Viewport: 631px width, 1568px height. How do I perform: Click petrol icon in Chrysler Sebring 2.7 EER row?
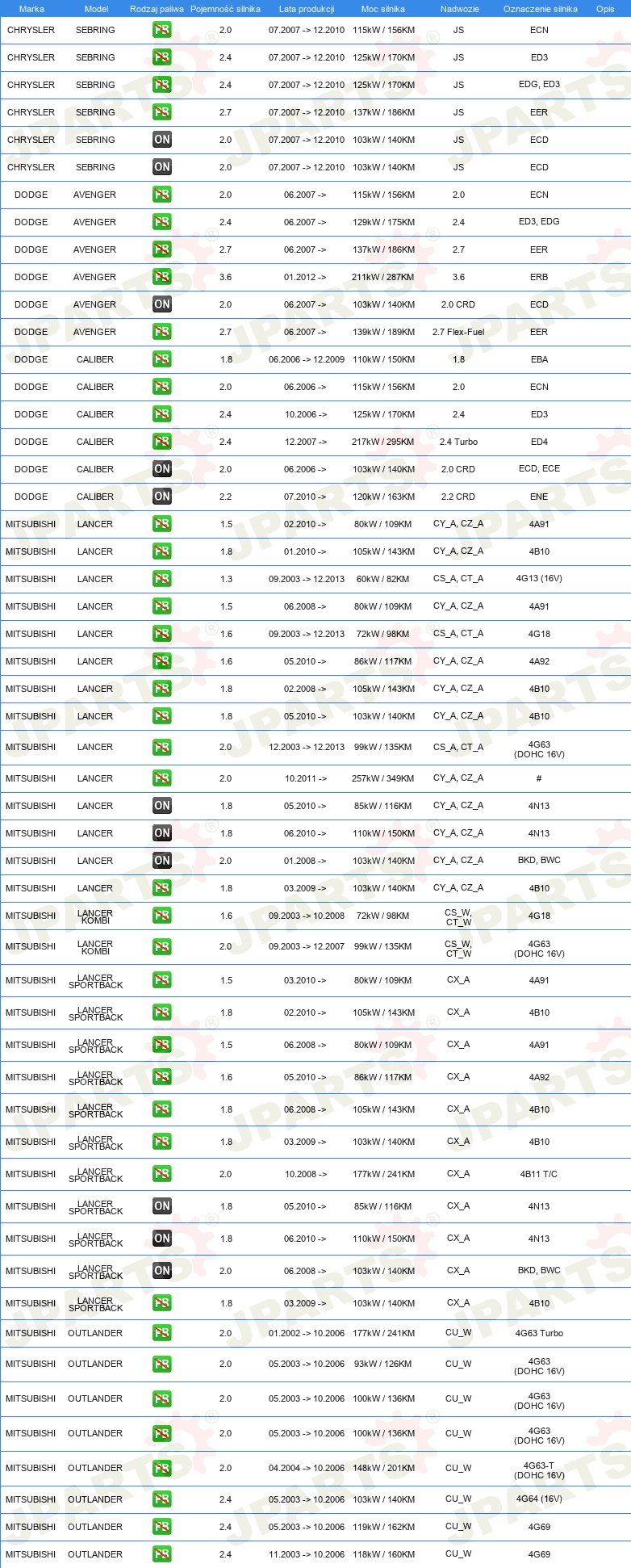coord(162,112)
